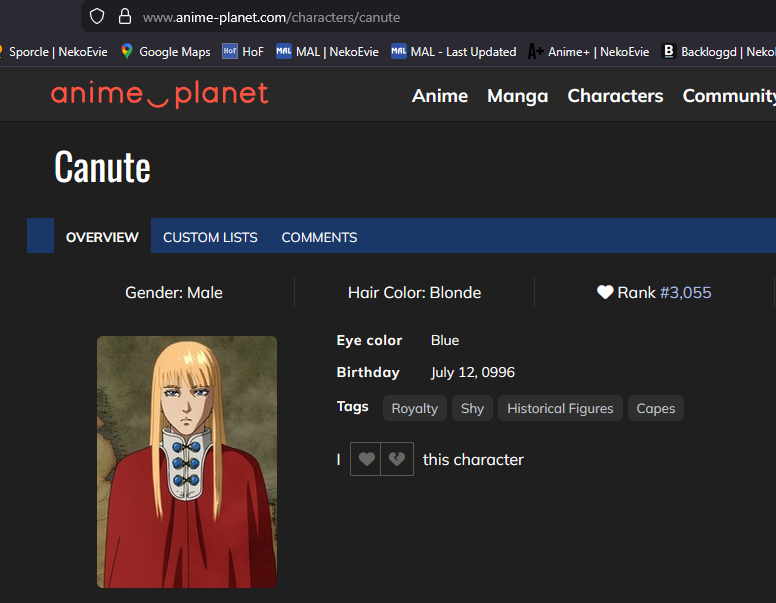Open the MAL | NekoEvie bookmark
Screen dimensions: 776x603
pos(327,51)
